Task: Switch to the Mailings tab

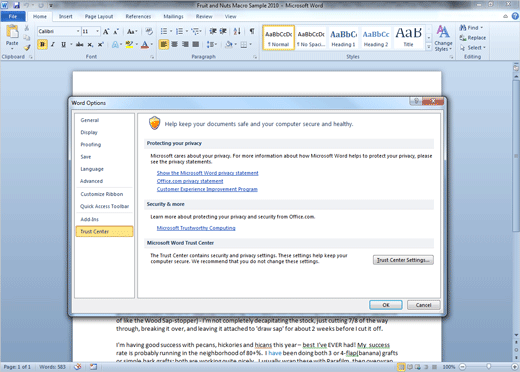Action: pyautogui.click(x=173, y=16)
